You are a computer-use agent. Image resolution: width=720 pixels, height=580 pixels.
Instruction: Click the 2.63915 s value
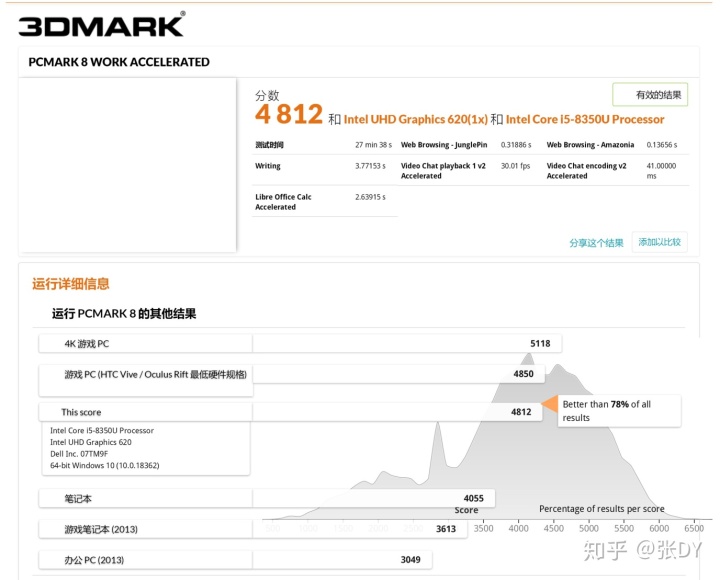click(x=370, y=197)
